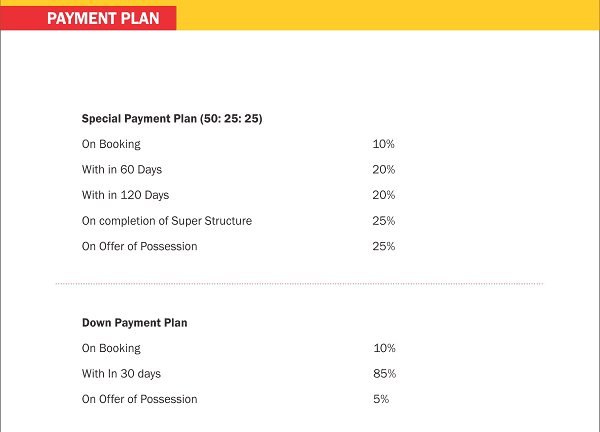Select the With in 120 Days row label
This screenshot has height=432, width=600.
click(x=125, y=195)
